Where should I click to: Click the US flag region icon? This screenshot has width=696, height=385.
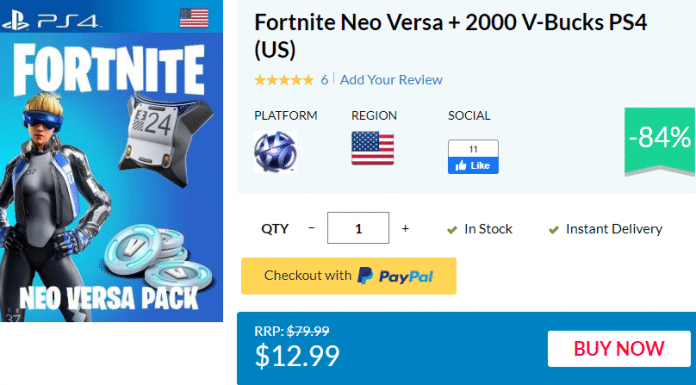(372, 148)
